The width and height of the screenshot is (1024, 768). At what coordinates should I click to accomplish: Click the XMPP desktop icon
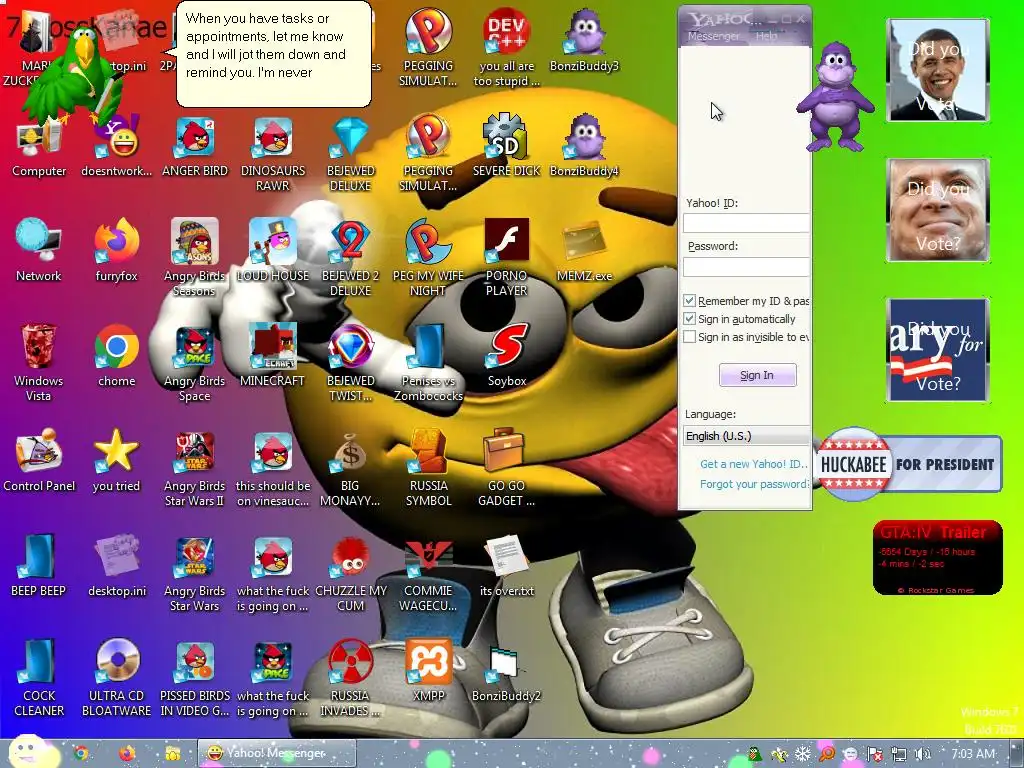(x=428, y=662)
